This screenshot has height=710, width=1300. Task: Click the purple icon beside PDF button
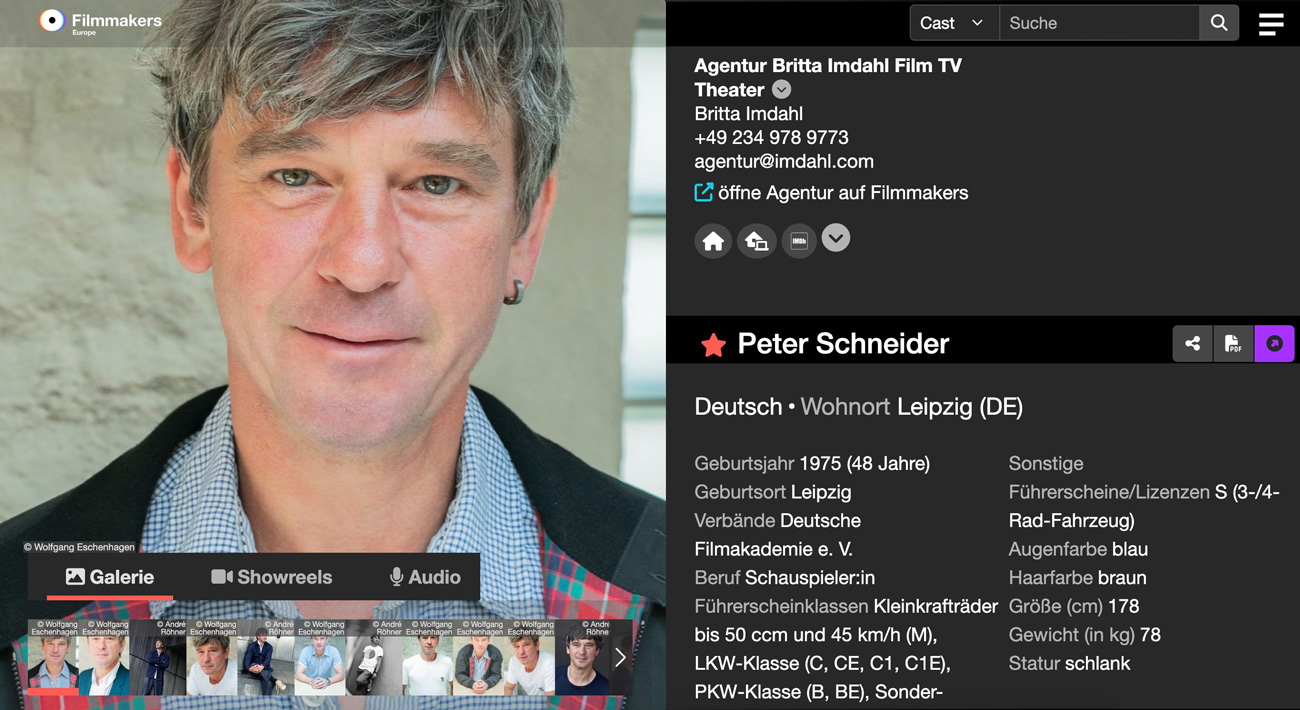(1274, 344)
